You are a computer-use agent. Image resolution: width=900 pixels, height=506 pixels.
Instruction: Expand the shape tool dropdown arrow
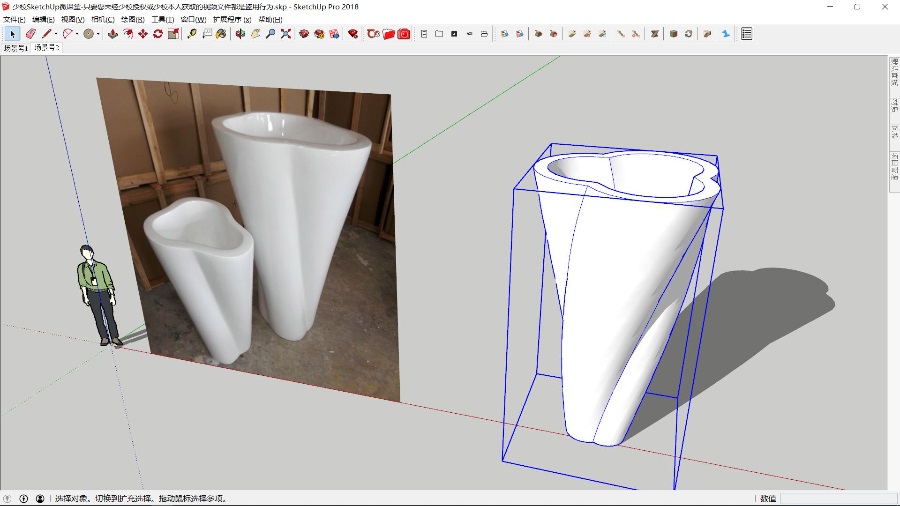pyautogui.click(x=77, y=34)
